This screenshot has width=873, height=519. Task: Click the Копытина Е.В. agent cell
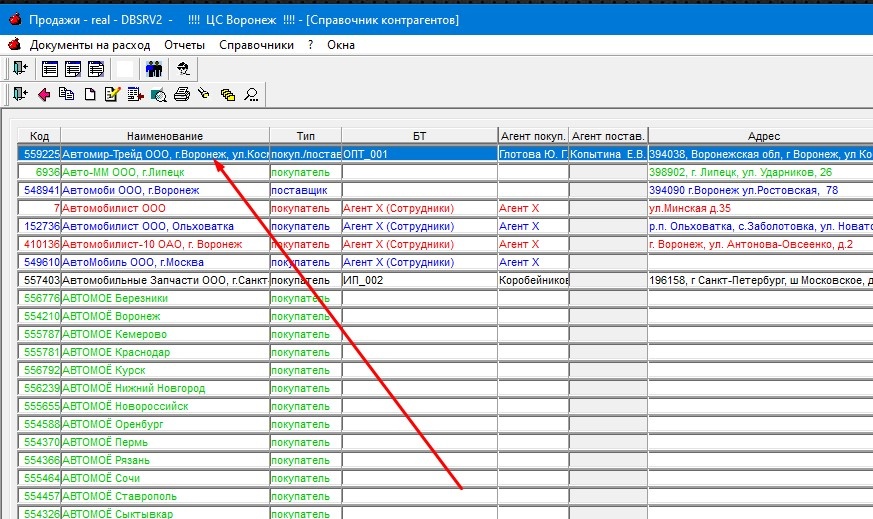point(608,154)
